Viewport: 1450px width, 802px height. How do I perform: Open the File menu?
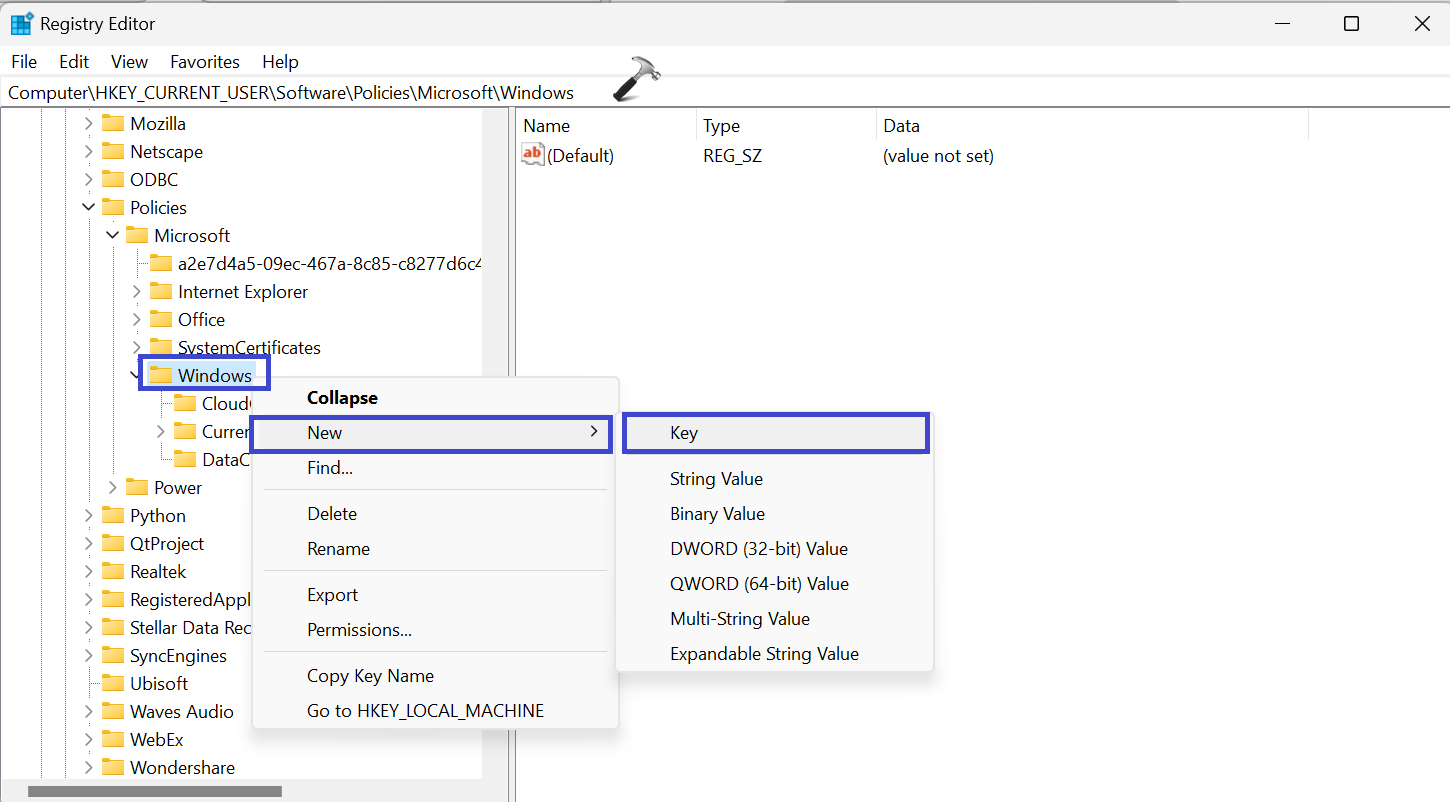point(24,62)
